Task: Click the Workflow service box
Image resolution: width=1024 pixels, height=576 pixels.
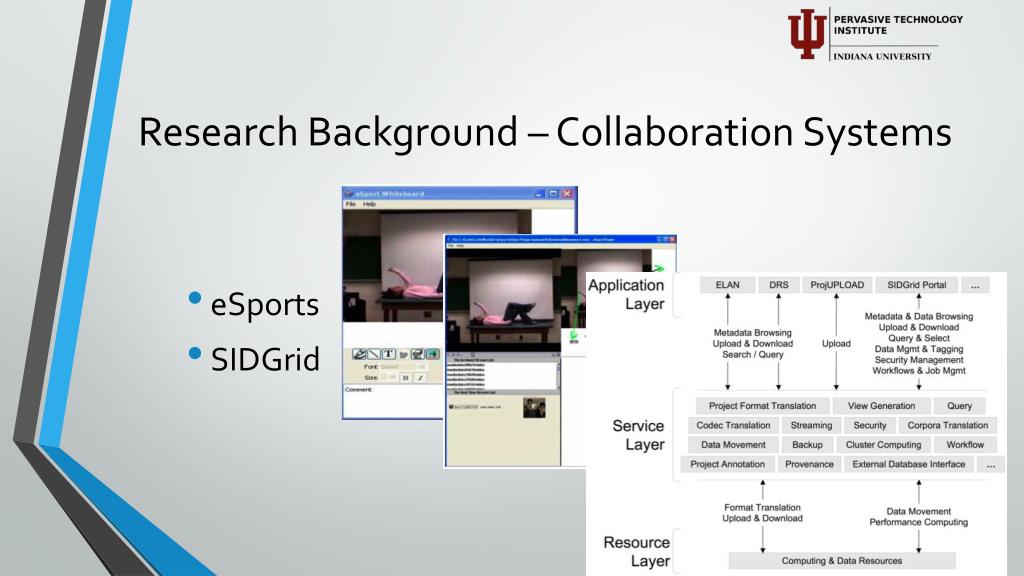Action: tap(965, 445)
